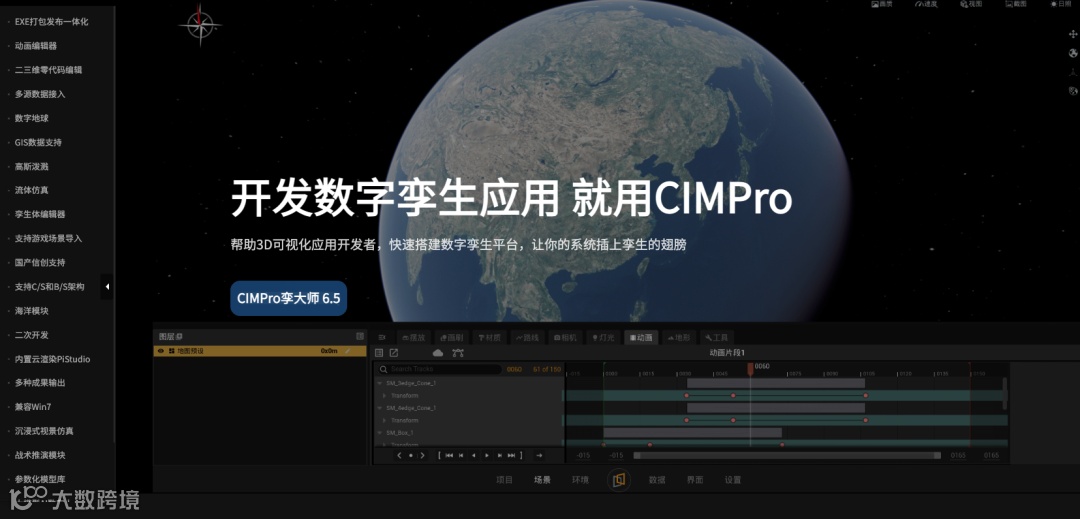Step back one frame
The width and height of the screenshot is (1080, 519).
pos(461,455)
